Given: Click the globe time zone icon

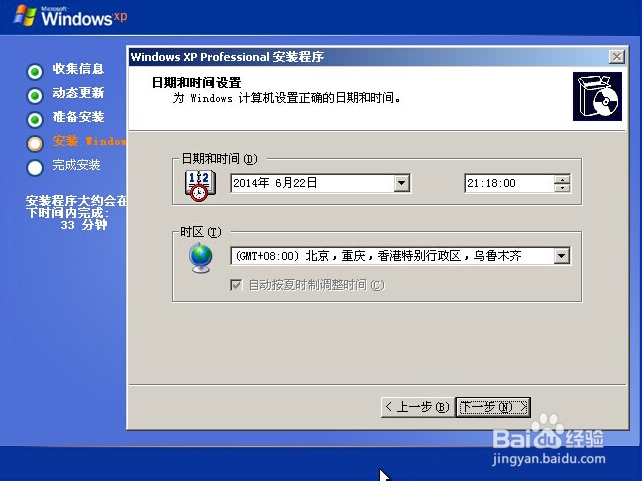Looking at the screenshot, I should 200,257.
